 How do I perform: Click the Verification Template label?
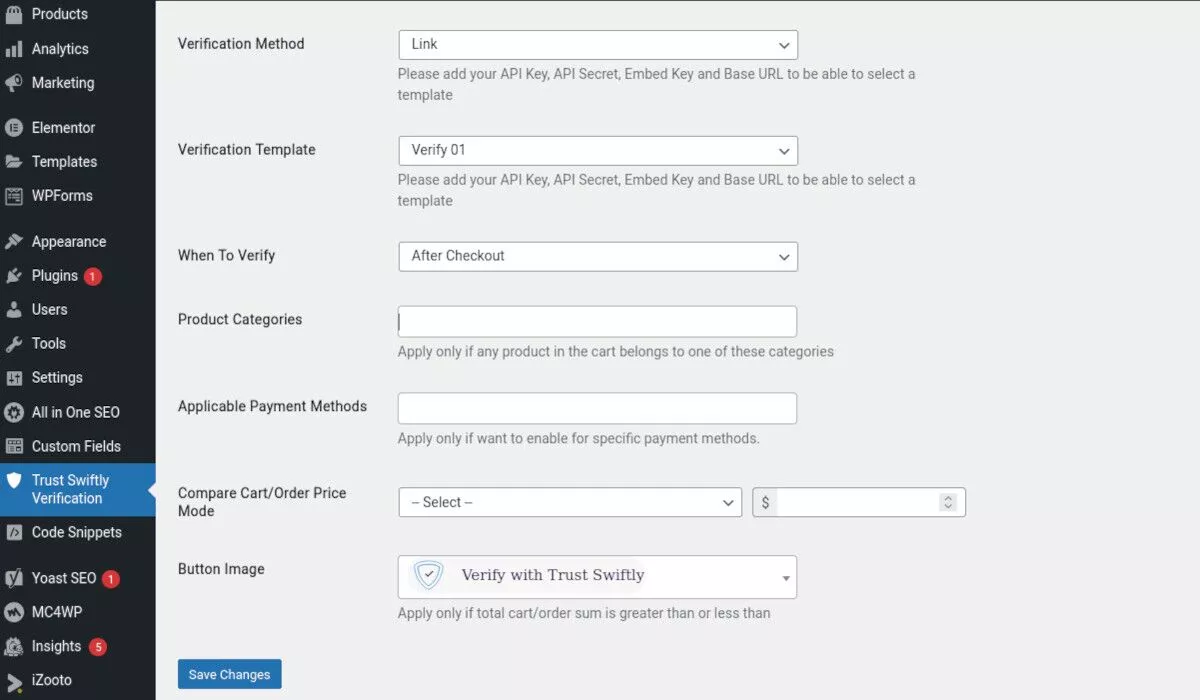[247, 150]
